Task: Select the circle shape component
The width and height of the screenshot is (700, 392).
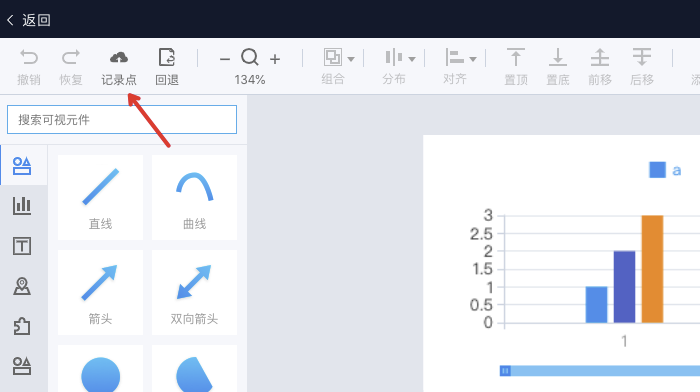Action: pyautogui.click(x=100, y=369)
